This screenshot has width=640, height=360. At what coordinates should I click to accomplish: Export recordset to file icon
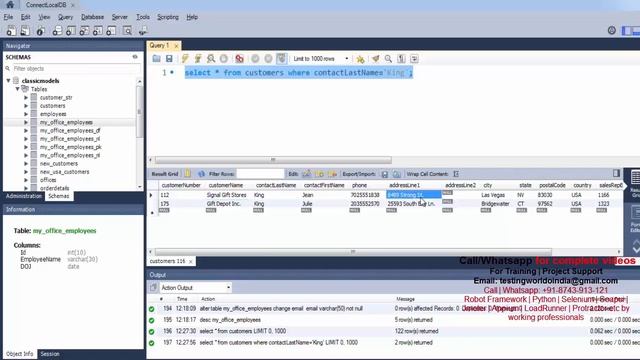(384, 174)
